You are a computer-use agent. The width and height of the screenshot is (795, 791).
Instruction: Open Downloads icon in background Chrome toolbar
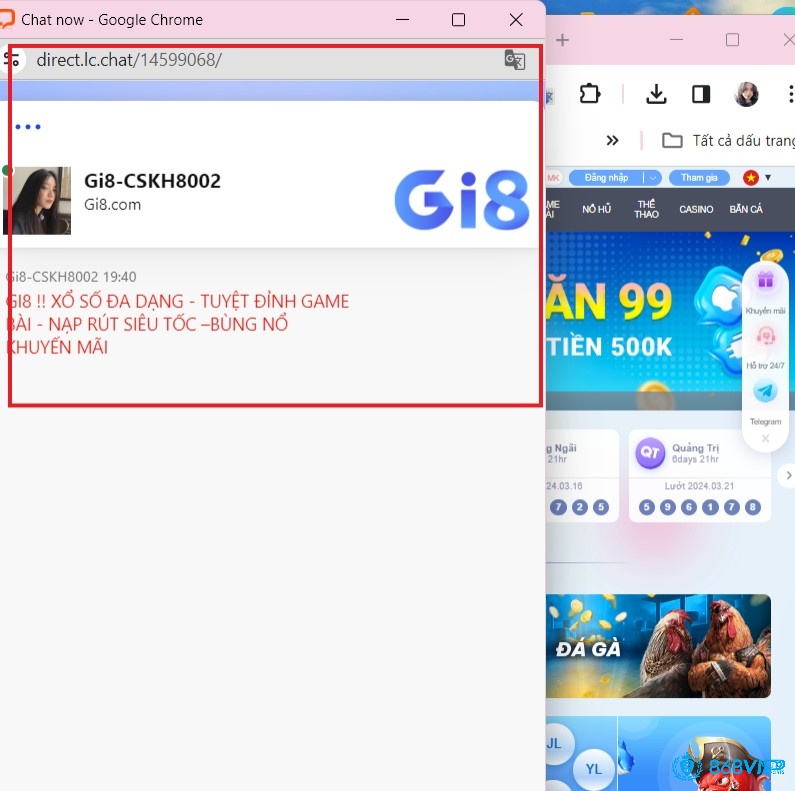[656, 94]
